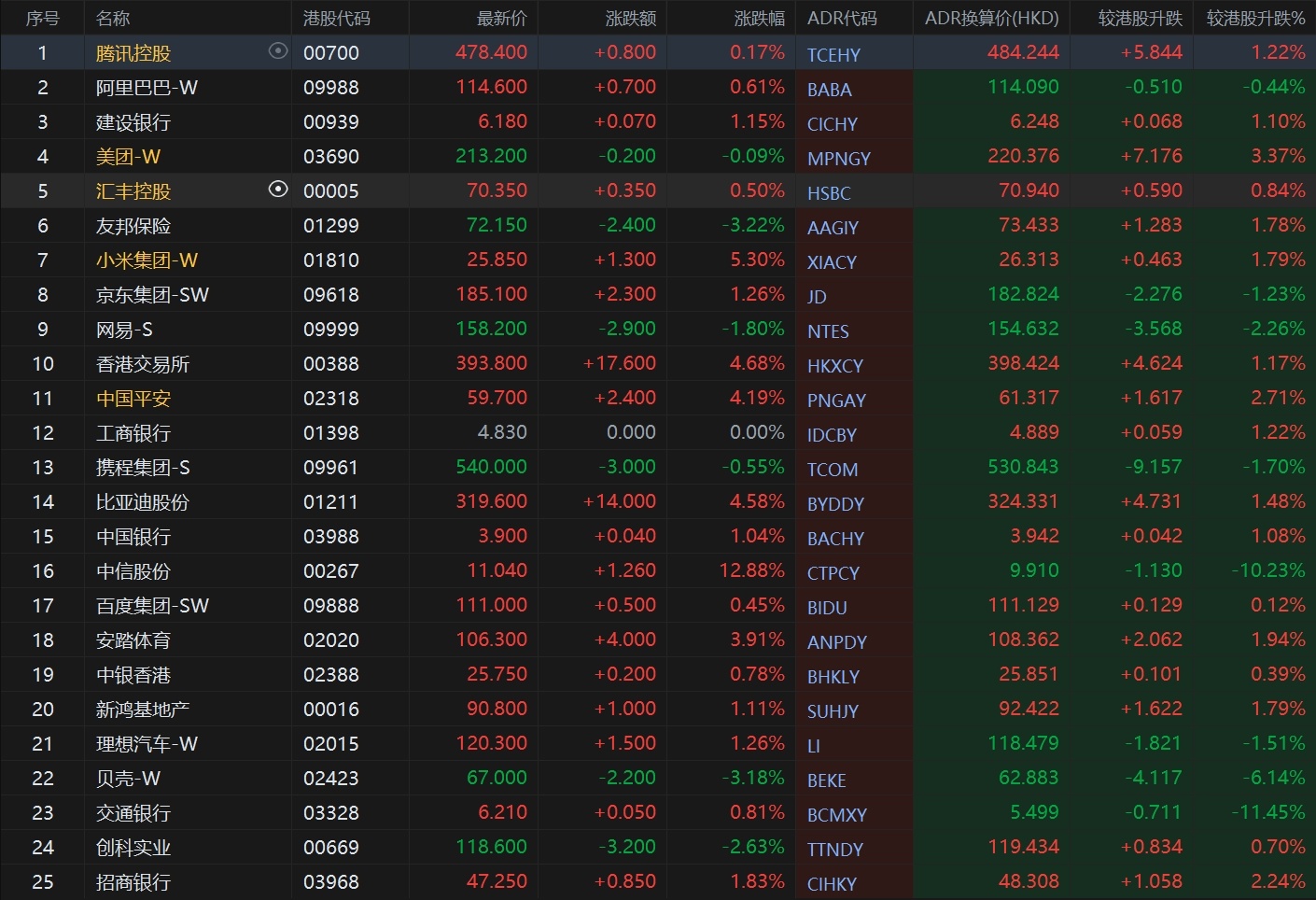Click the 港股代码 column header
This screenshot has height=900, width=1316.
tap(336, 18)
